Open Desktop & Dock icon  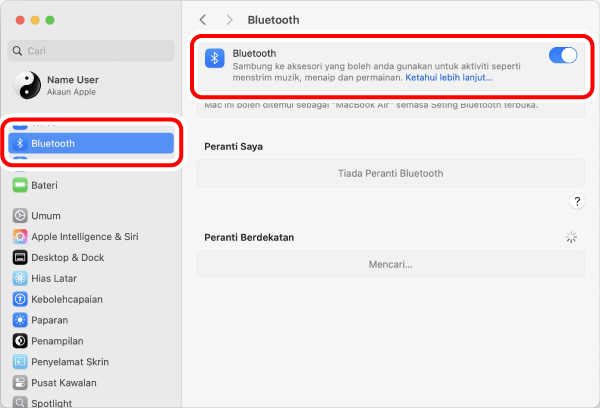pos(20,258)
